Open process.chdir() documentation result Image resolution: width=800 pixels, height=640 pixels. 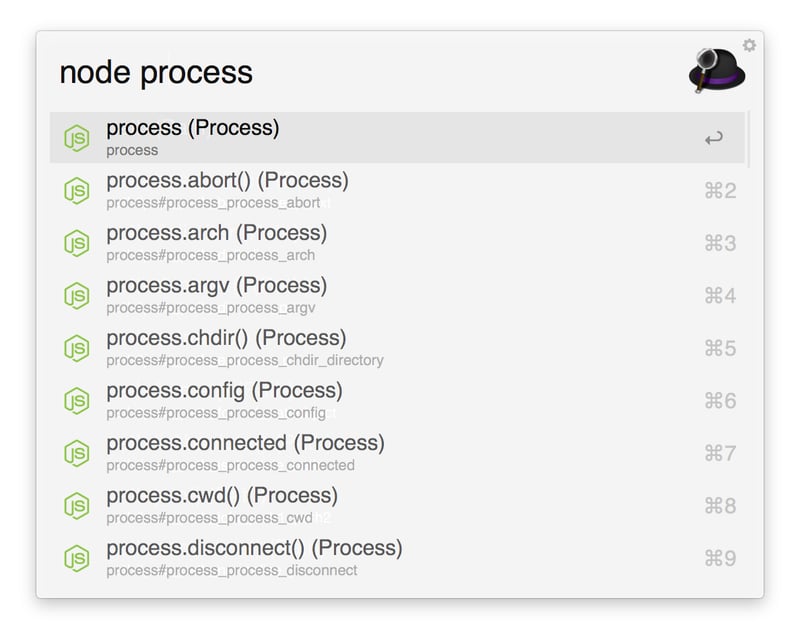point(226,338)
